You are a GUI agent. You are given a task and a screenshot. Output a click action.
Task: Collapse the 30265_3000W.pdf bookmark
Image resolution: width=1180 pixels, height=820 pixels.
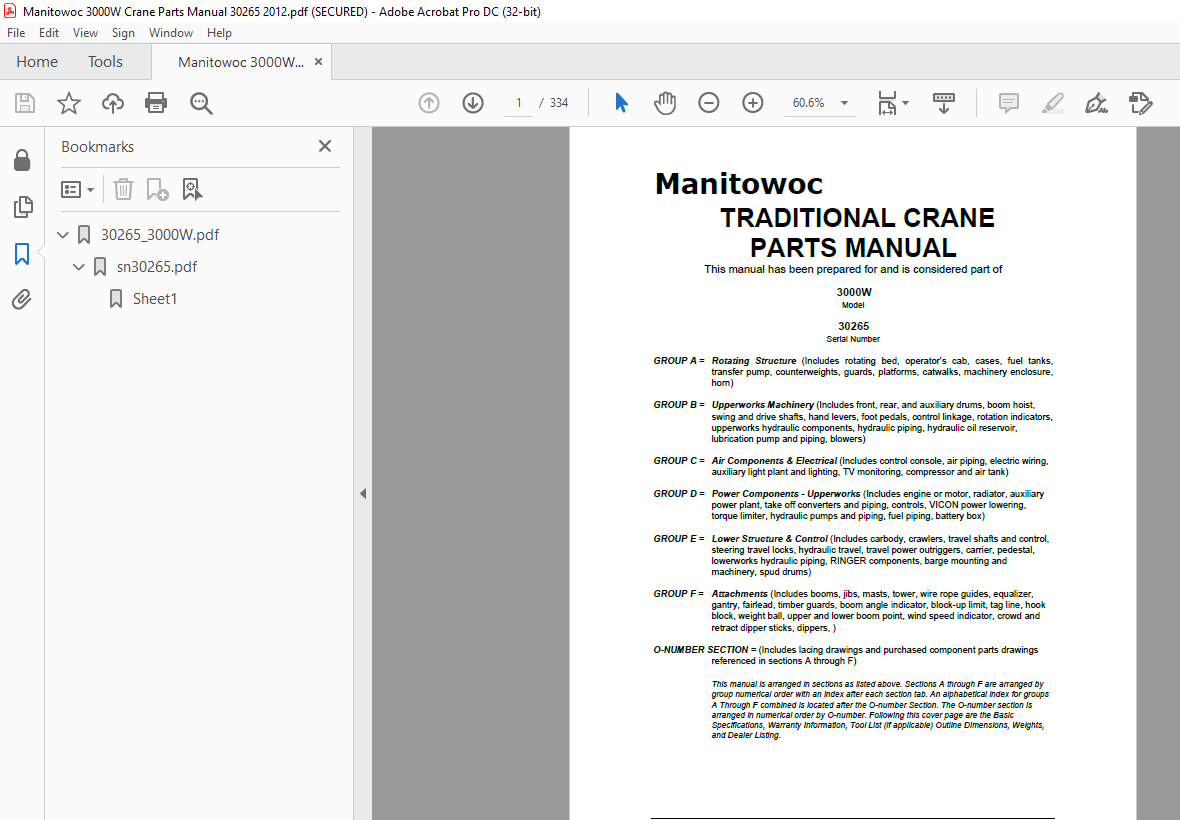[63, 235]
